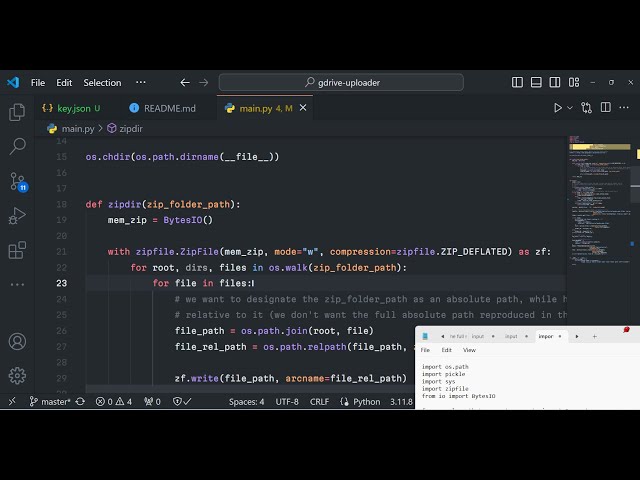Image resolution: width=640 pixels, height=480 pixels.
Task: Click the Go Back arrow in title bar
Action: point(184,83)
